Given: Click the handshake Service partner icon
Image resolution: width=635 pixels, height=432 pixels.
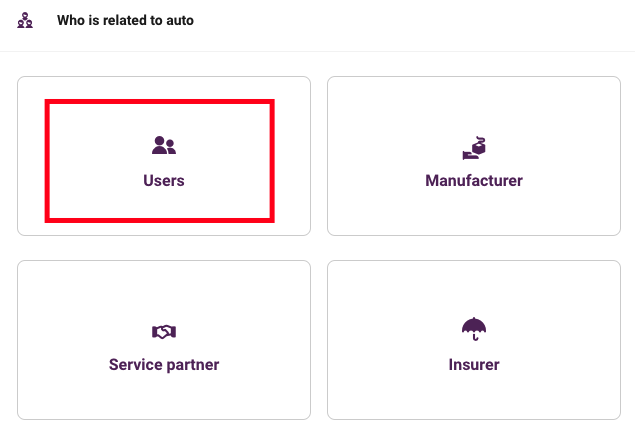Looking at the screenshot, I should pyautogui.click(x=164, y=332).
